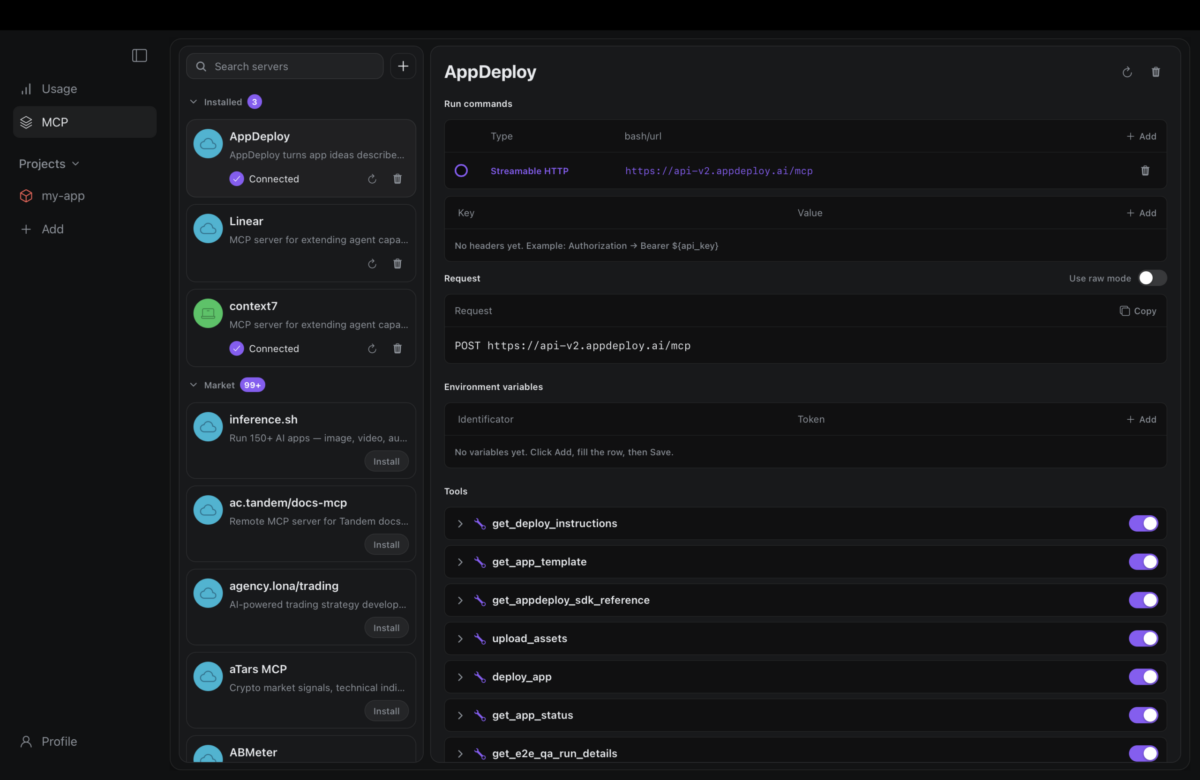Image resolution: width=1200 pixels, height=780 pixels.
Task: Click the Search servers field
Action: click(x=285, y=66)
